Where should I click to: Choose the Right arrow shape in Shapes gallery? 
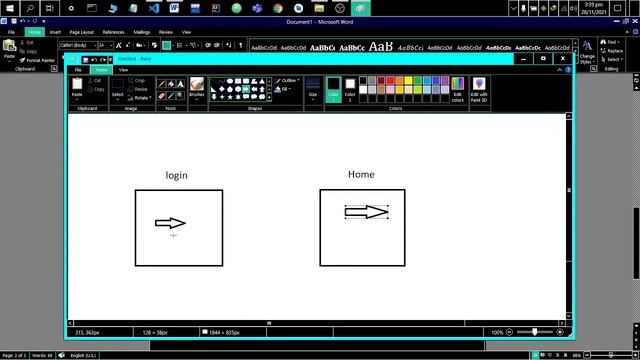click(246, 89)
